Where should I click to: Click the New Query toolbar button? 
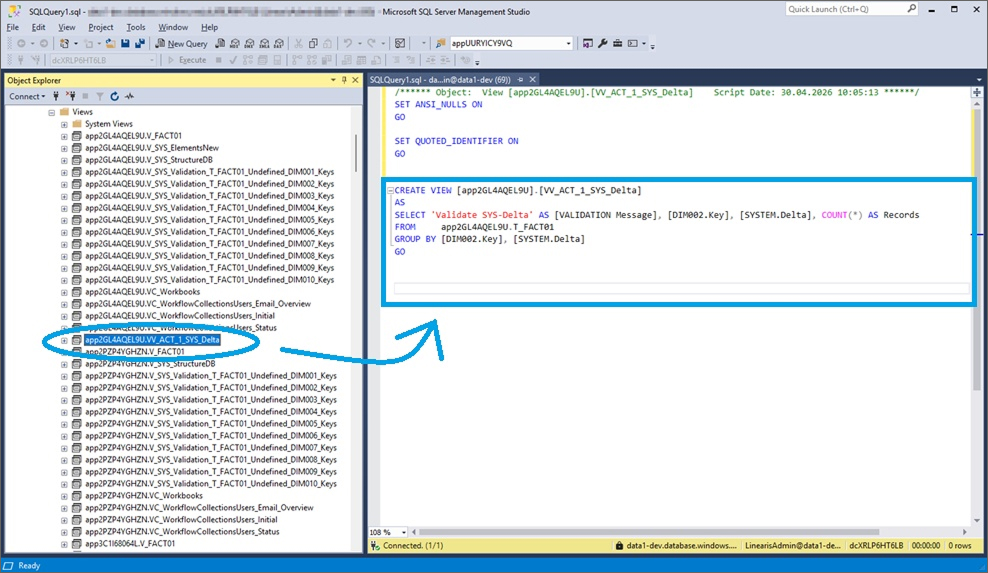(x=181, y=44)
